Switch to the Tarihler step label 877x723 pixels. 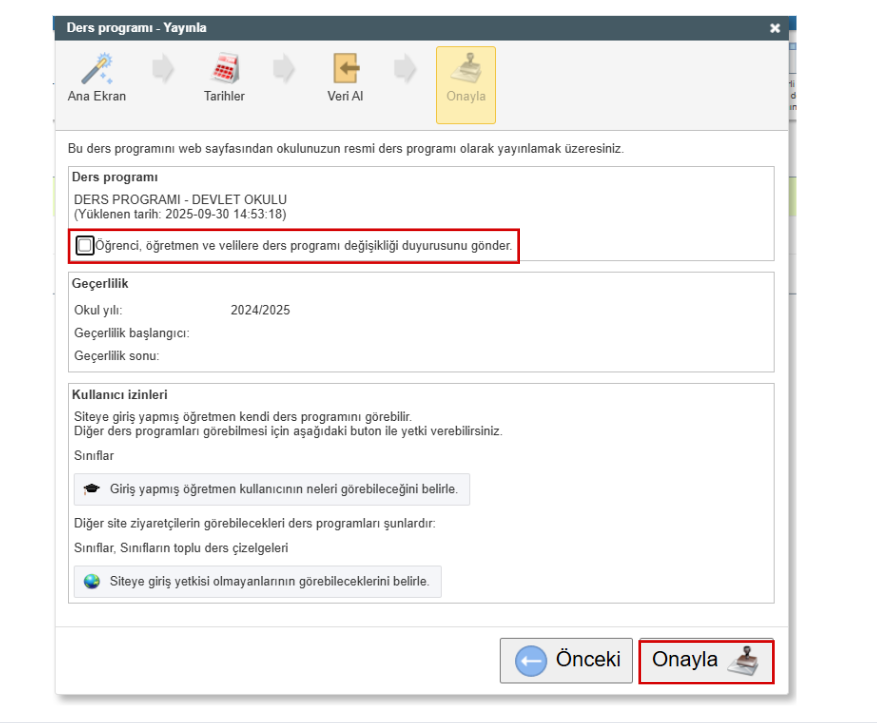point(224,97)
